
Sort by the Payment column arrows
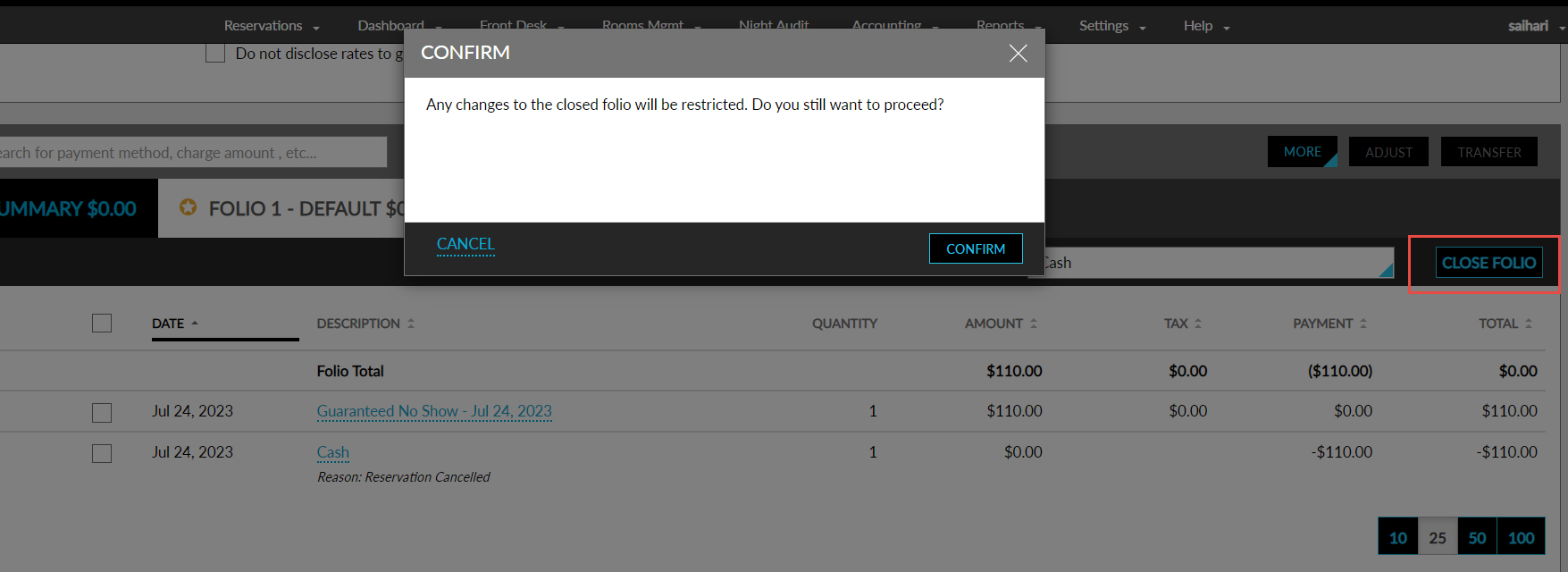(x=1363, y=324)
